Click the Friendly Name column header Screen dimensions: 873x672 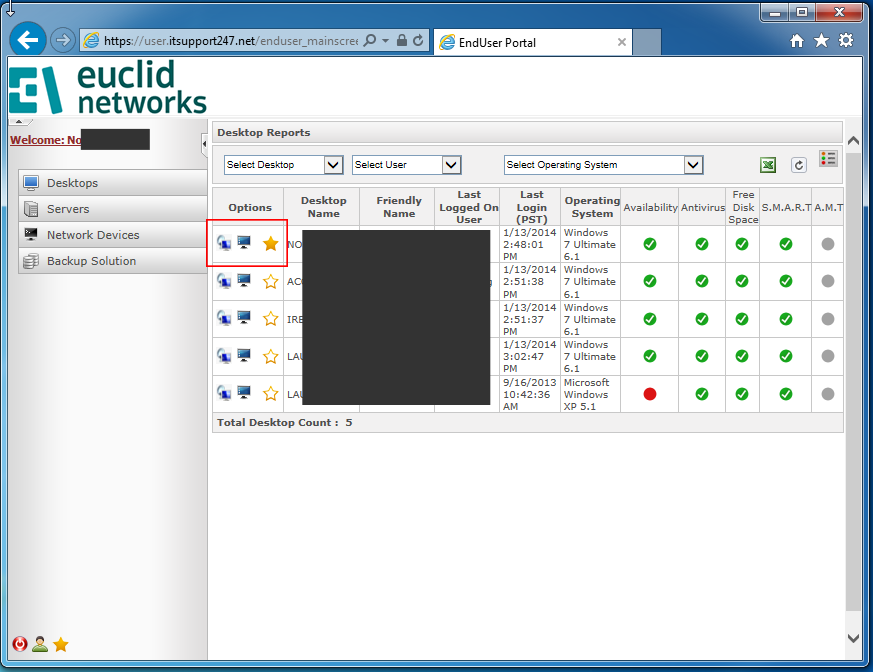click(x=399, y=207)
